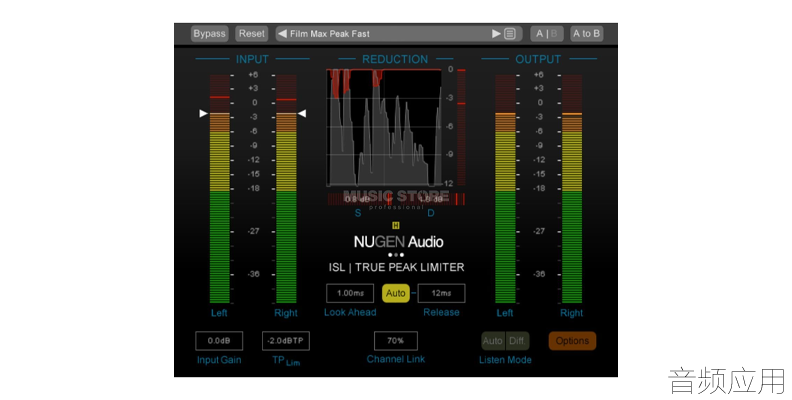The image size is (792, 400).
Task: Click the left input threshold triangle marker
Action: coord(204,114)
